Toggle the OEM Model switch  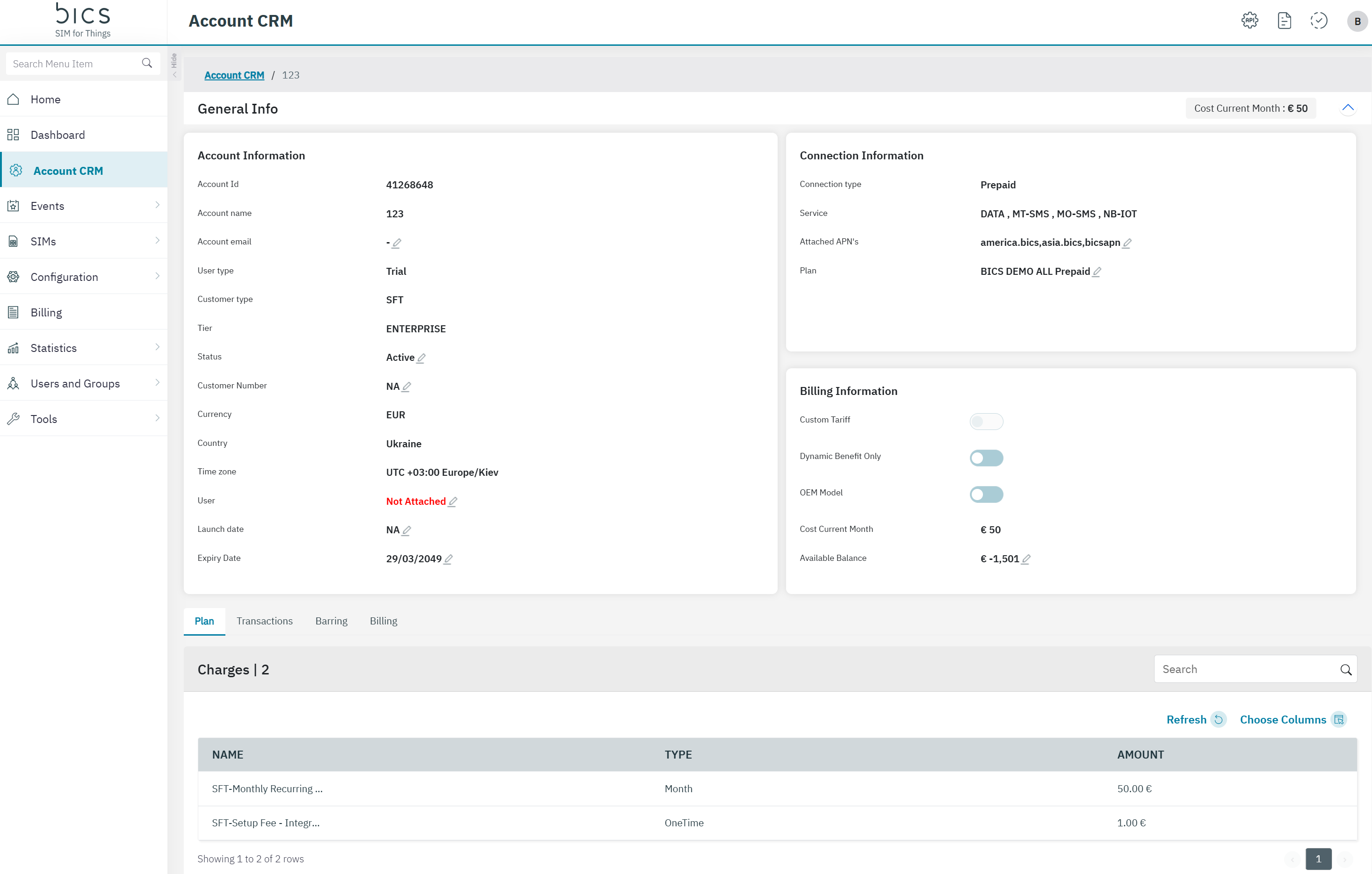click(986, 494)
